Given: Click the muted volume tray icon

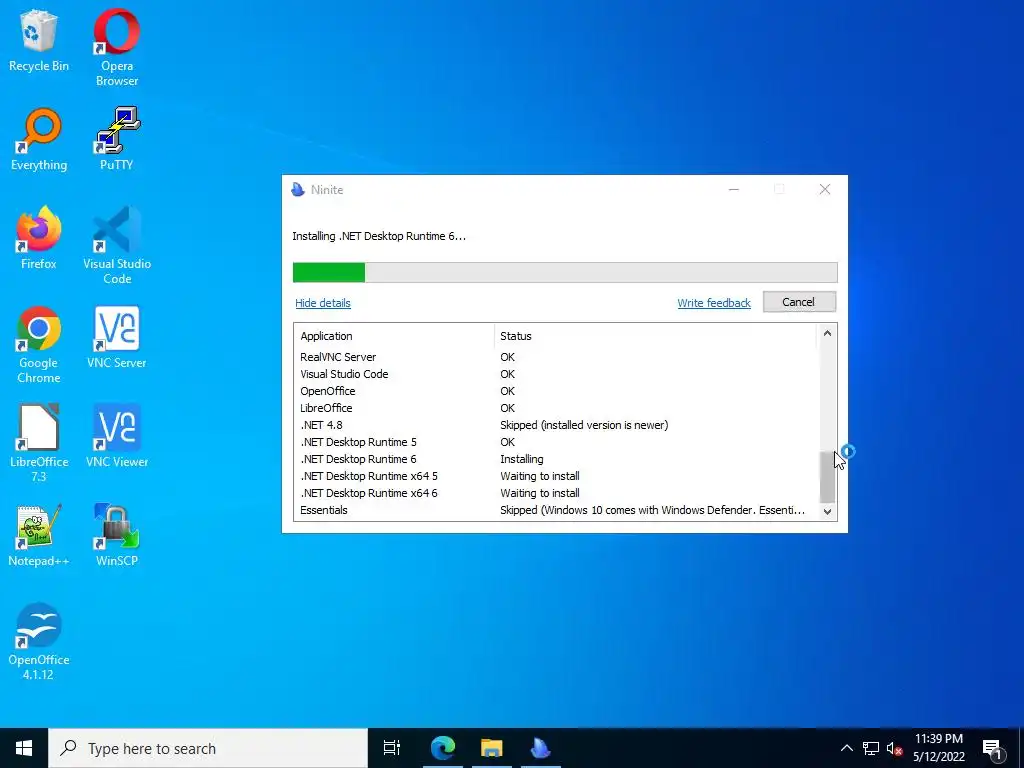Looking at the screenshot, I should point(894,748).
